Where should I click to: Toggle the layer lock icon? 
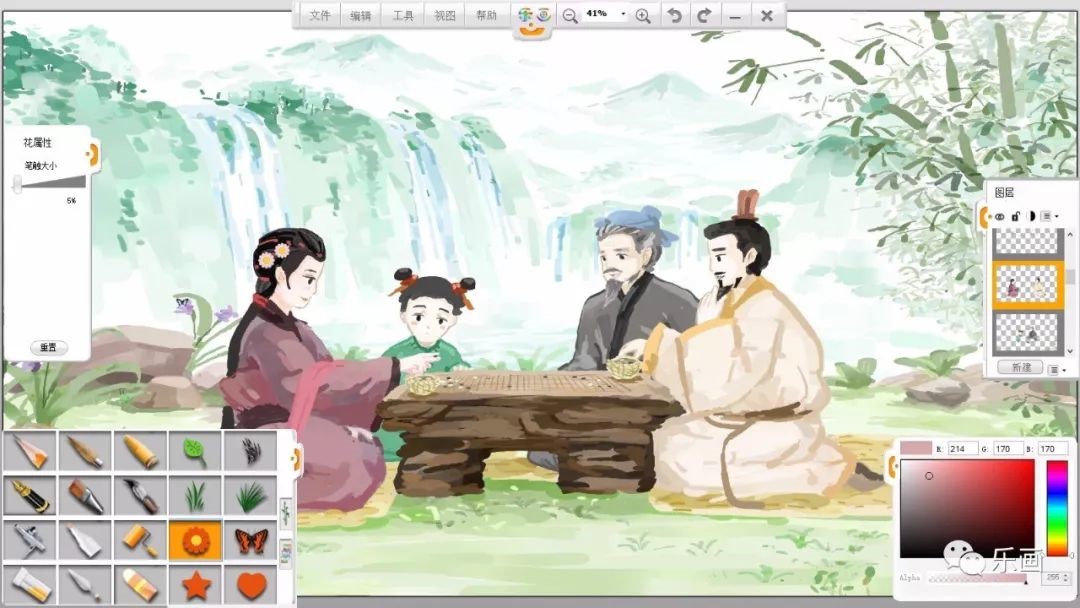(x=1015, y=215)
